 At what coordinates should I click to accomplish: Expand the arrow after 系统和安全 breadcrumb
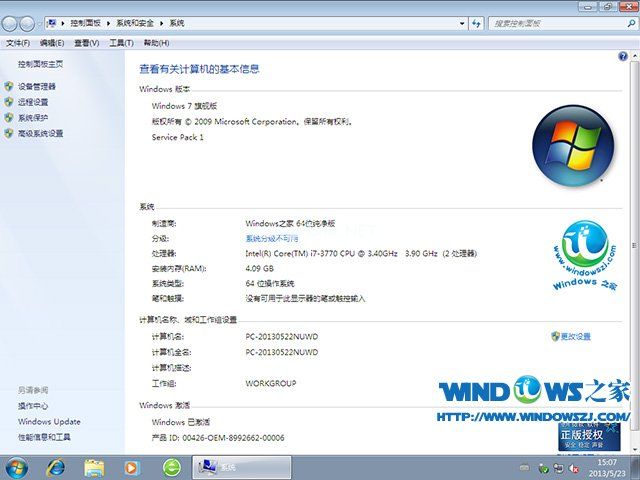point(163,22)
